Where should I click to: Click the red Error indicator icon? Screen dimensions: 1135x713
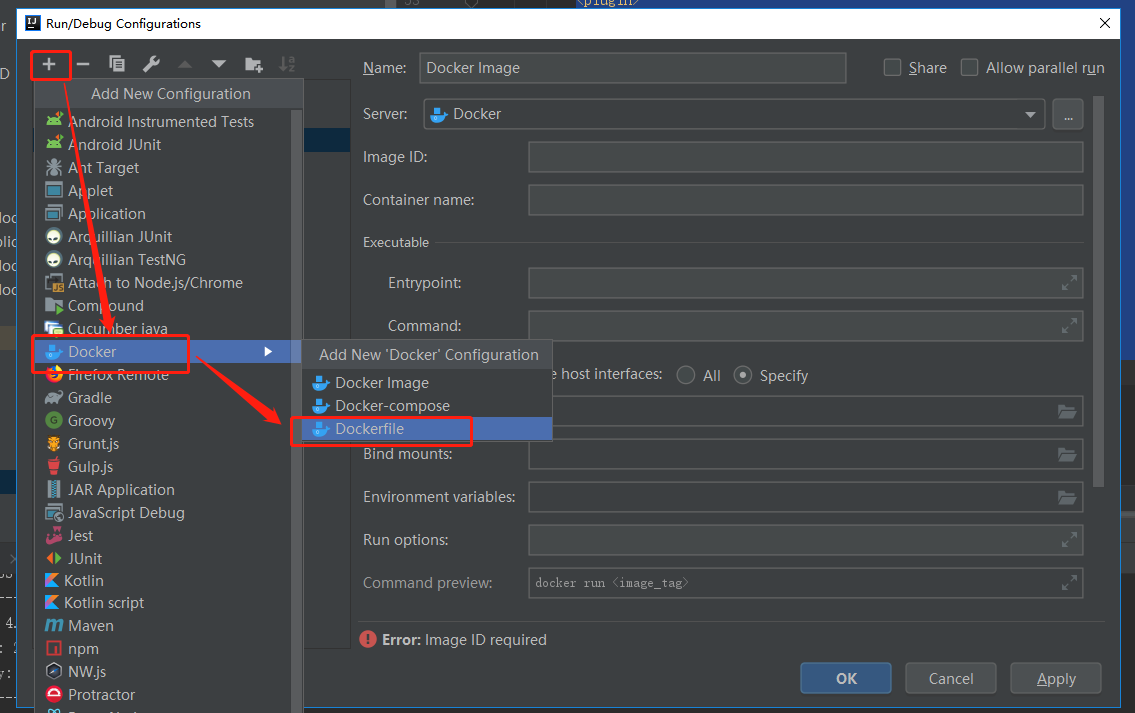368,639
